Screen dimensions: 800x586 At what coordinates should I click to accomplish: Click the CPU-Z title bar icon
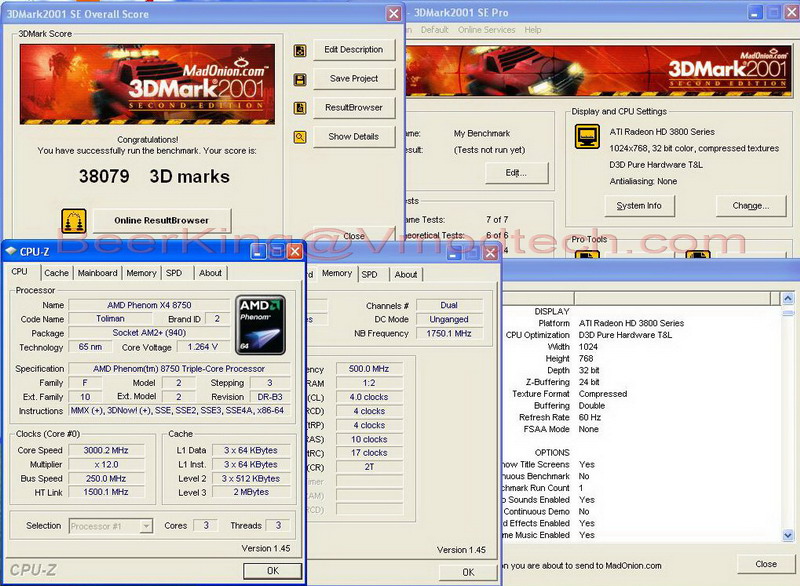click(x=11, y=251)
